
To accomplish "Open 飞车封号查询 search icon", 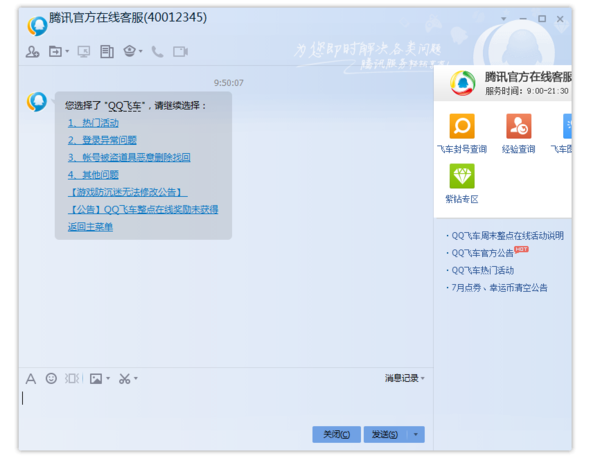I will [x=462, y=126].
